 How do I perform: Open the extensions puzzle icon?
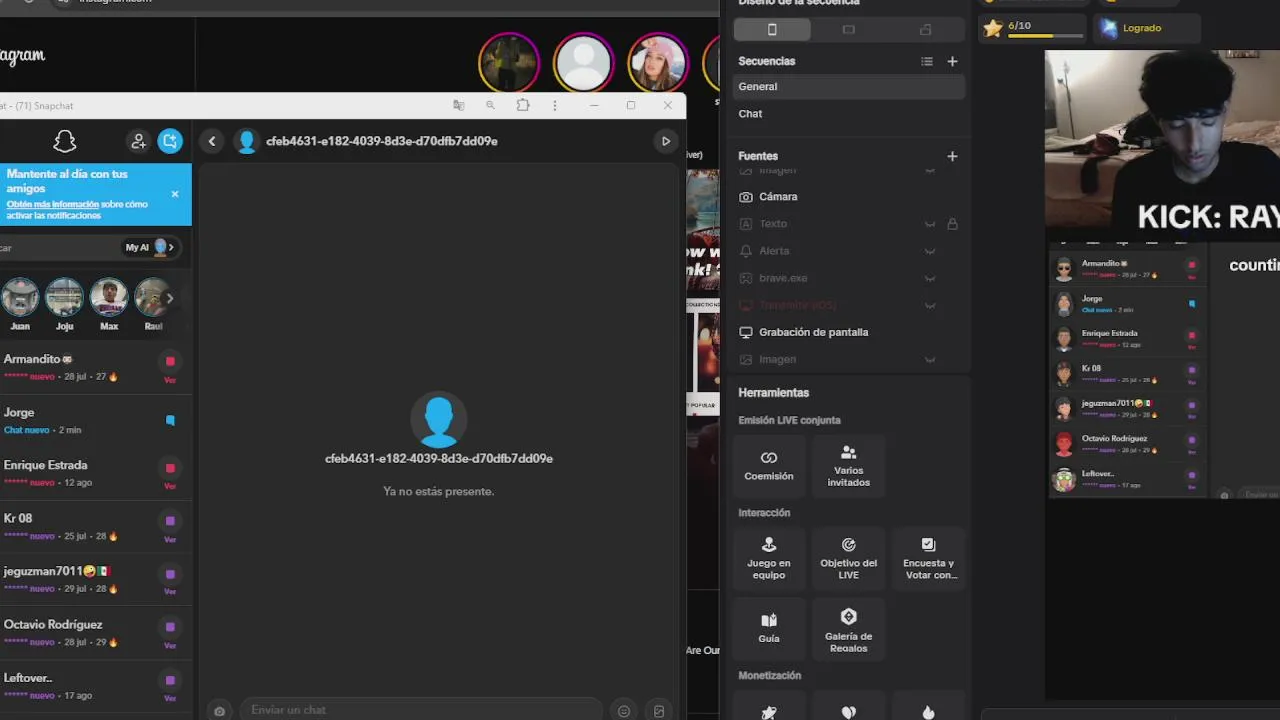523,105
